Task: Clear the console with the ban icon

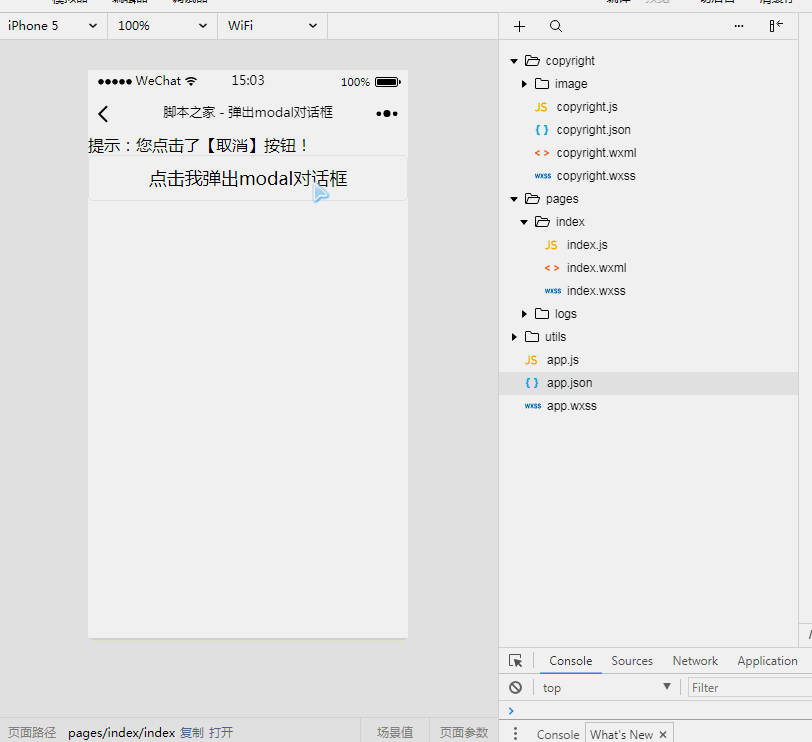Action: pyautogui.click(x=515, y=688)
